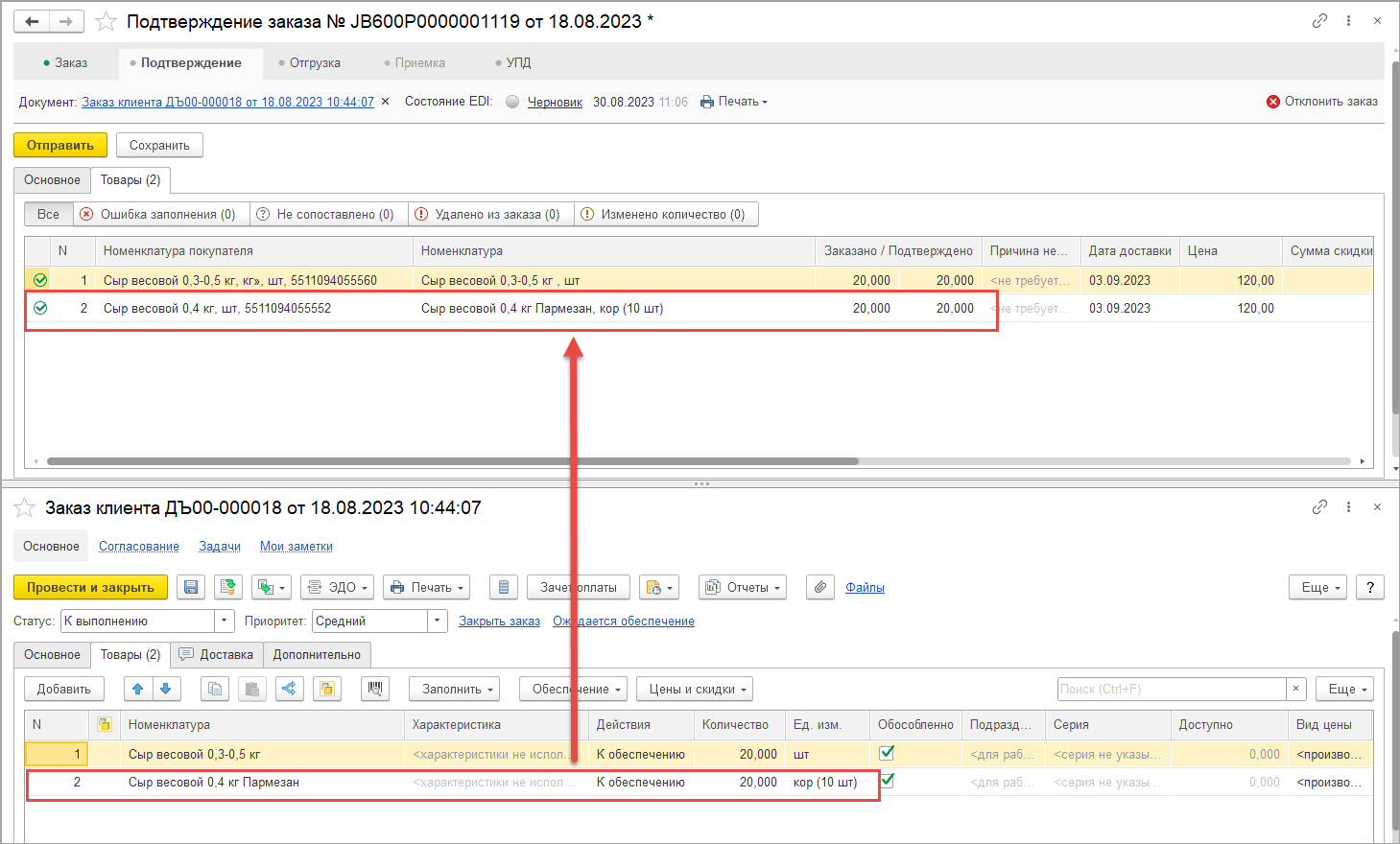Open the Статус dropdown list

pos(225,621)
